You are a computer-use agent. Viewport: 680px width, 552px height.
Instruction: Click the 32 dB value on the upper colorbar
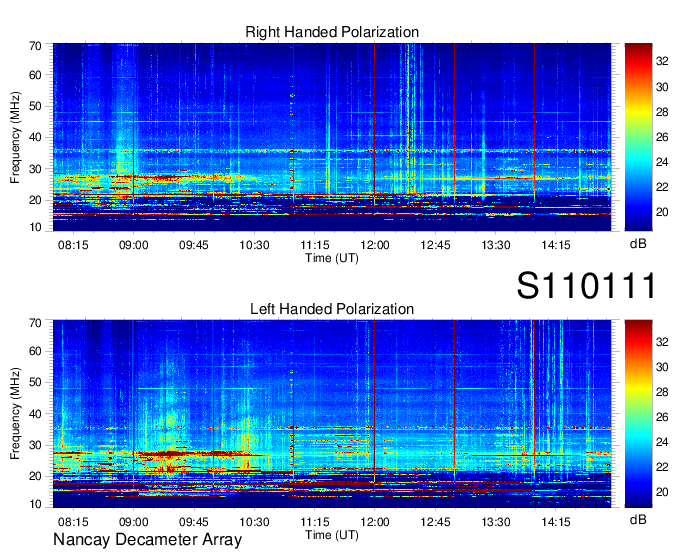pos(662,62)
